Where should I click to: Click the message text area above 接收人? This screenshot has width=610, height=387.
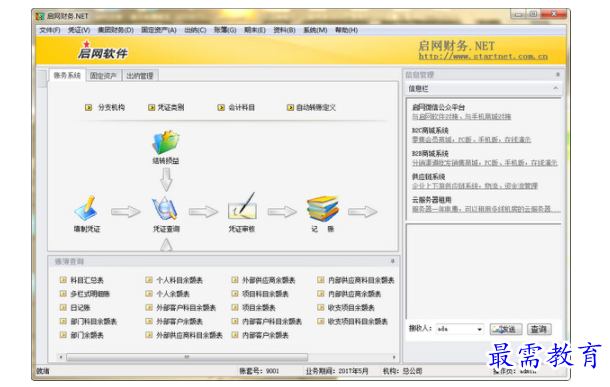point(484,271)
